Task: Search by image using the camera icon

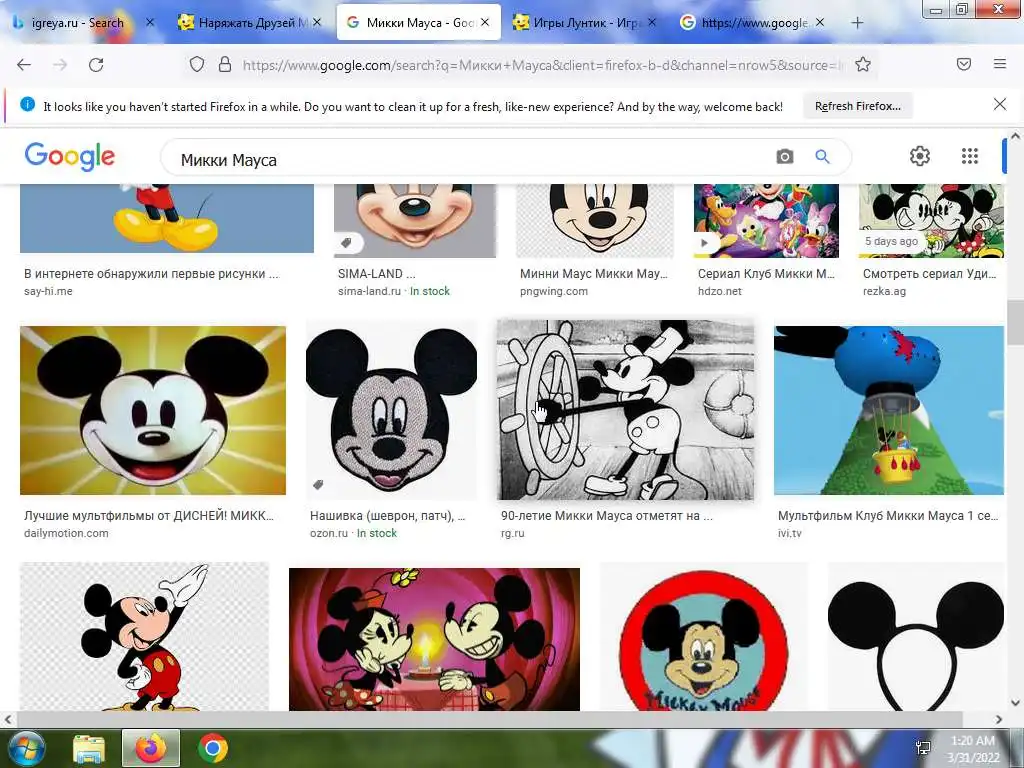Action: click(x=784, y=157)
